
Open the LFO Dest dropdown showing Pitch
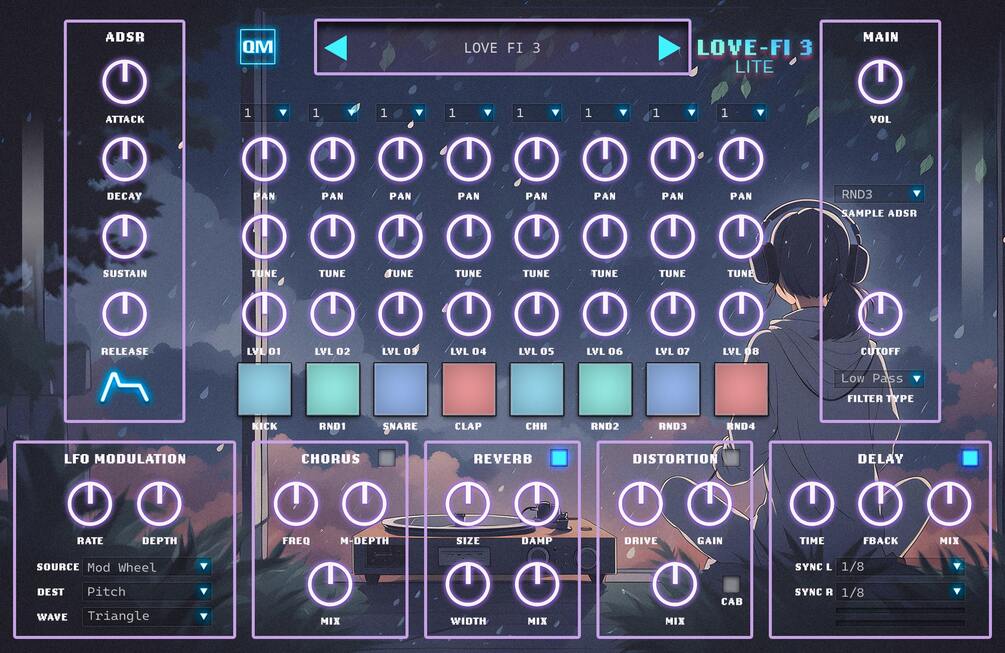(147, 591)
